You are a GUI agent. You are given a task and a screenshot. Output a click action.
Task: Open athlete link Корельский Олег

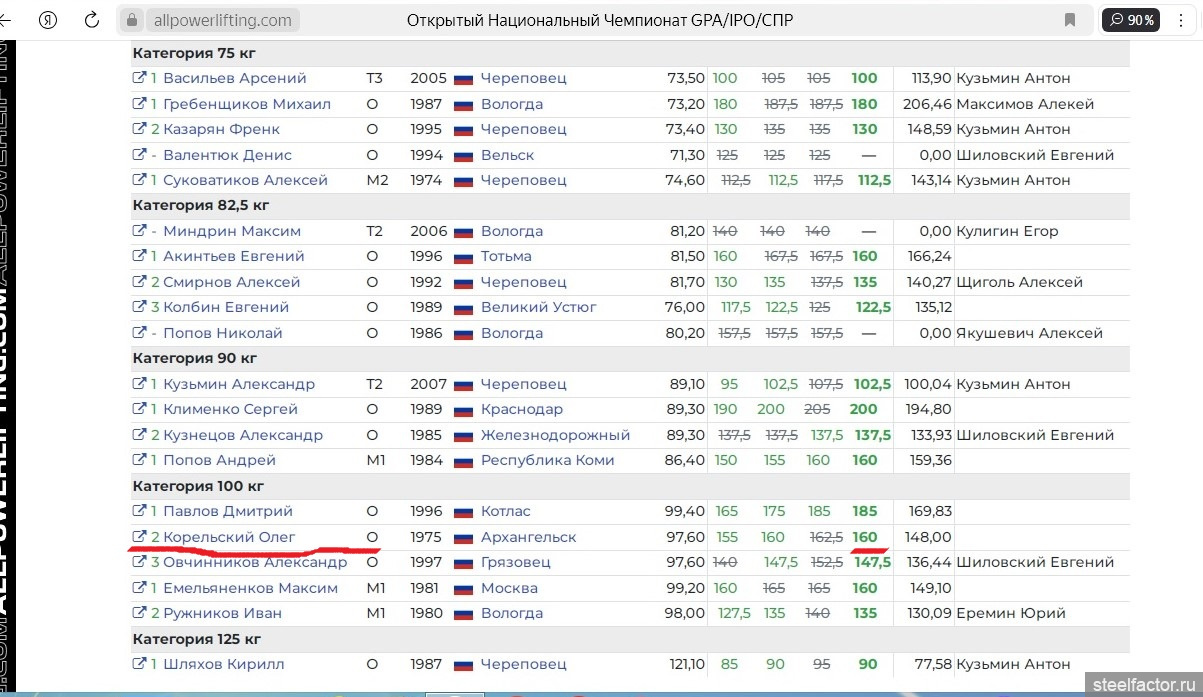(x=229, y=537)
